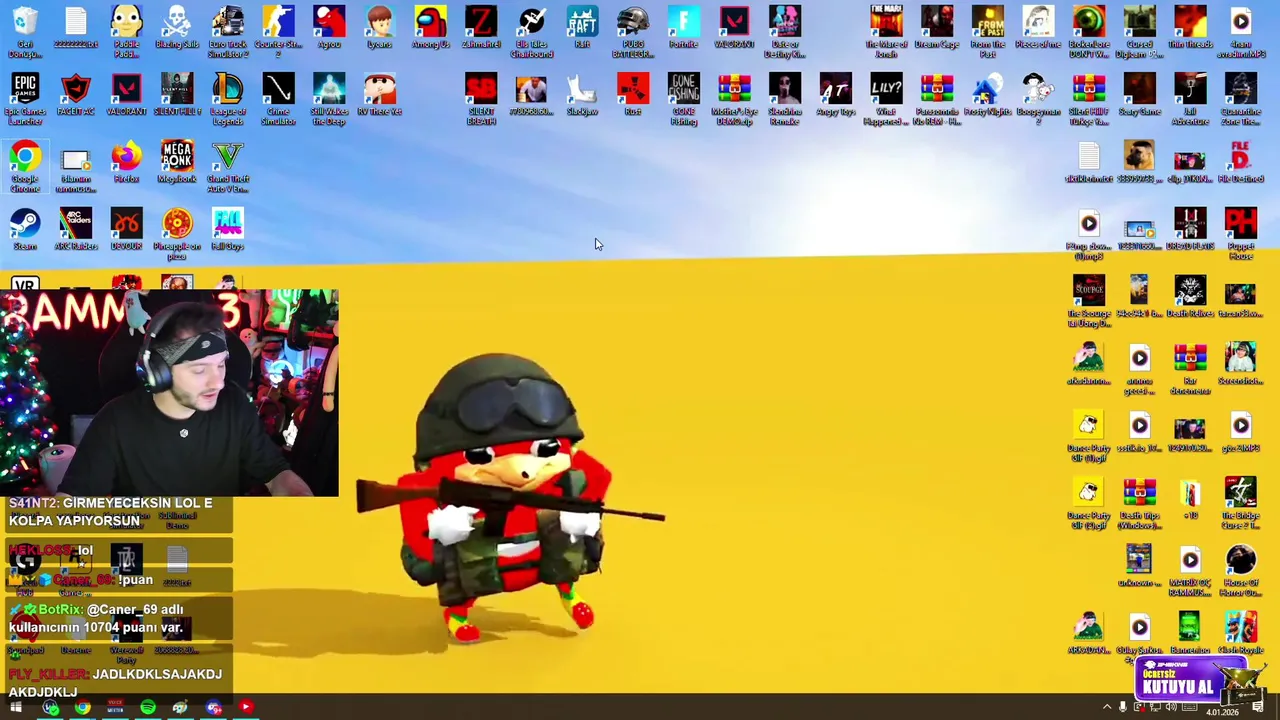The height and width of the screenshot is (720, 1280).
Task: Open Zahmahrel game shortcut
Action: pos(481,28)
